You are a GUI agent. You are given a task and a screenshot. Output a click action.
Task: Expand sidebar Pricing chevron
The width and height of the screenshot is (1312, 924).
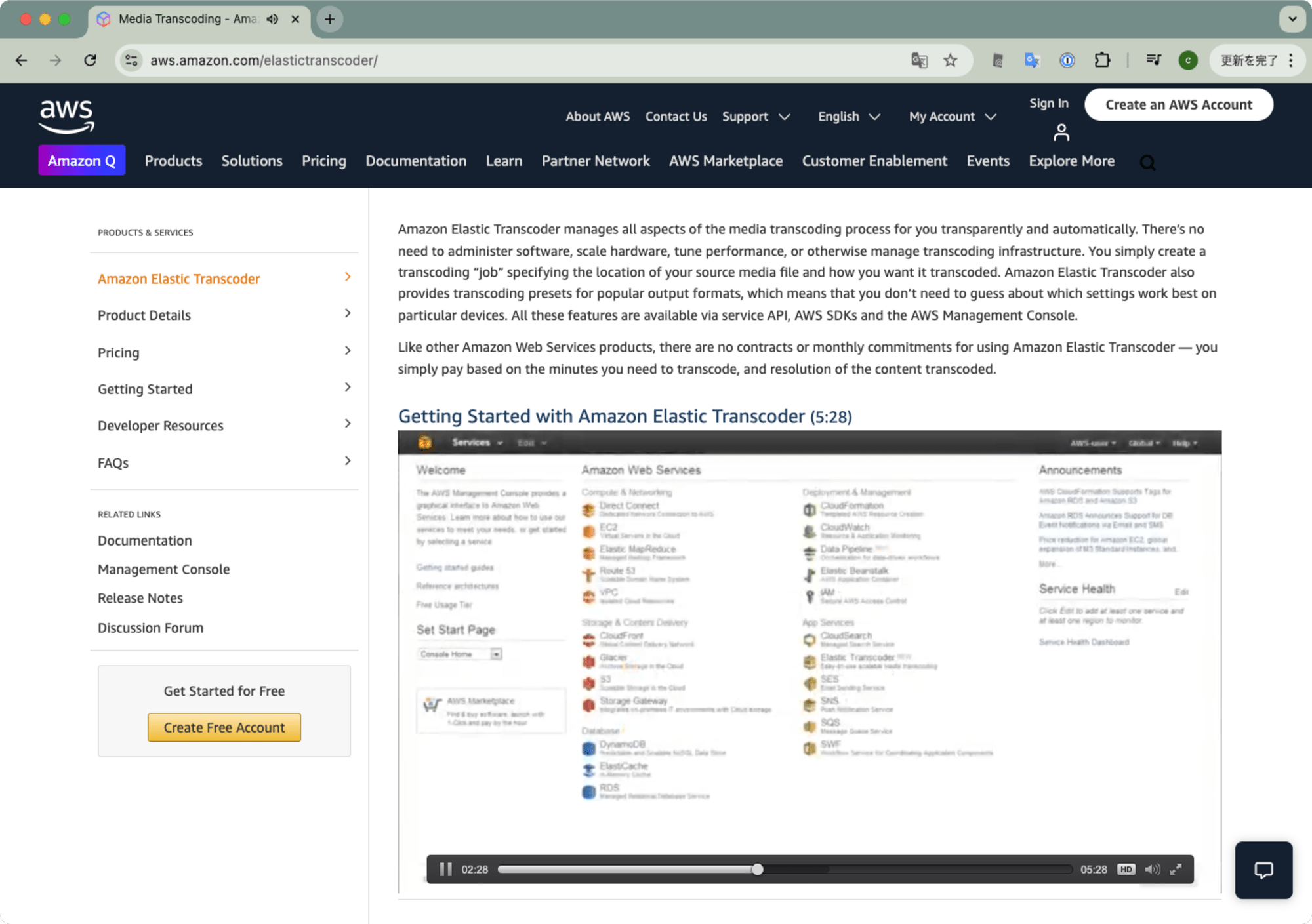[x=348, y=351]
